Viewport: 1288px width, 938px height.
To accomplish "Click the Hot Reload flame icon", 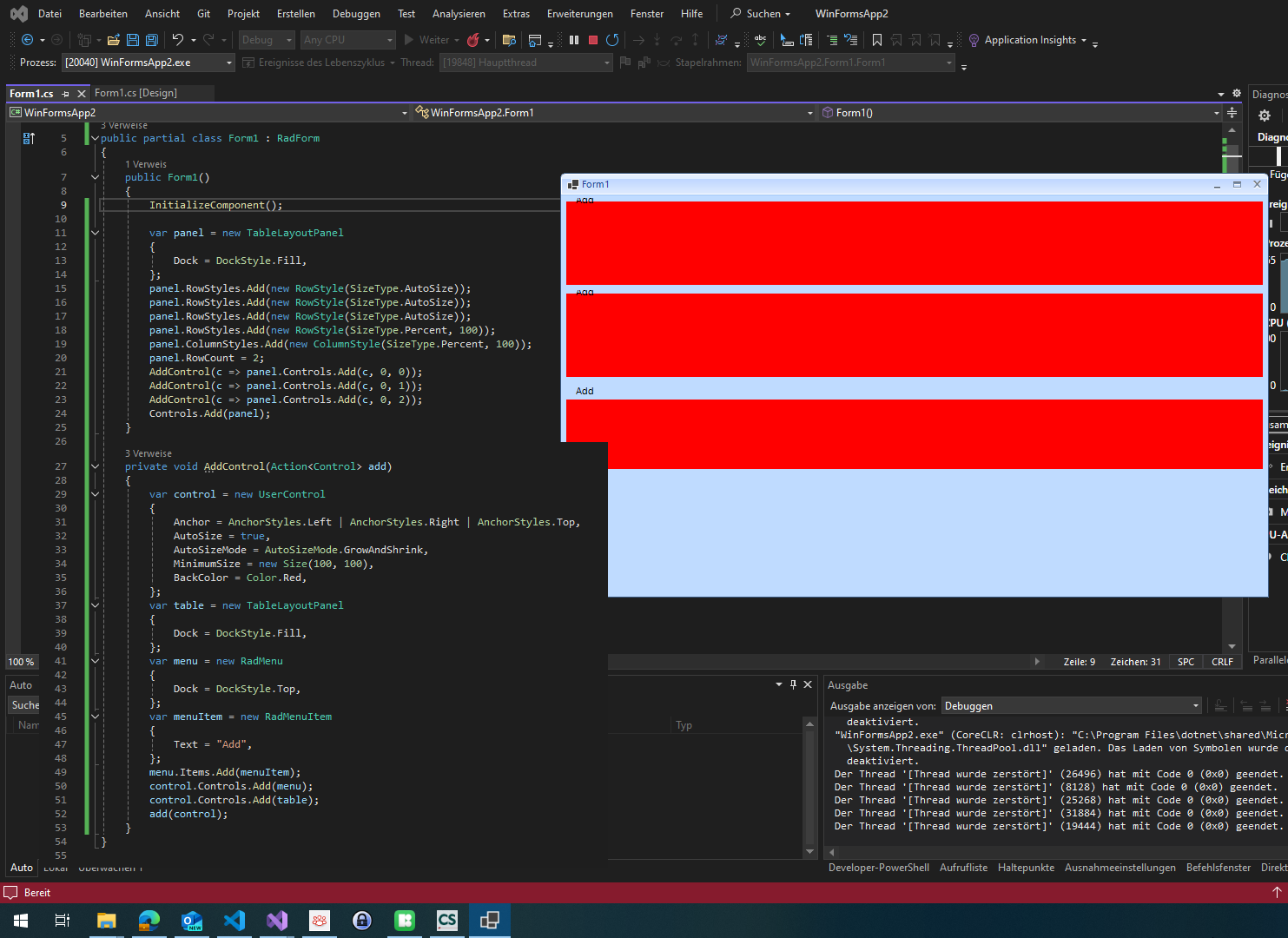I will coord(473,40).
